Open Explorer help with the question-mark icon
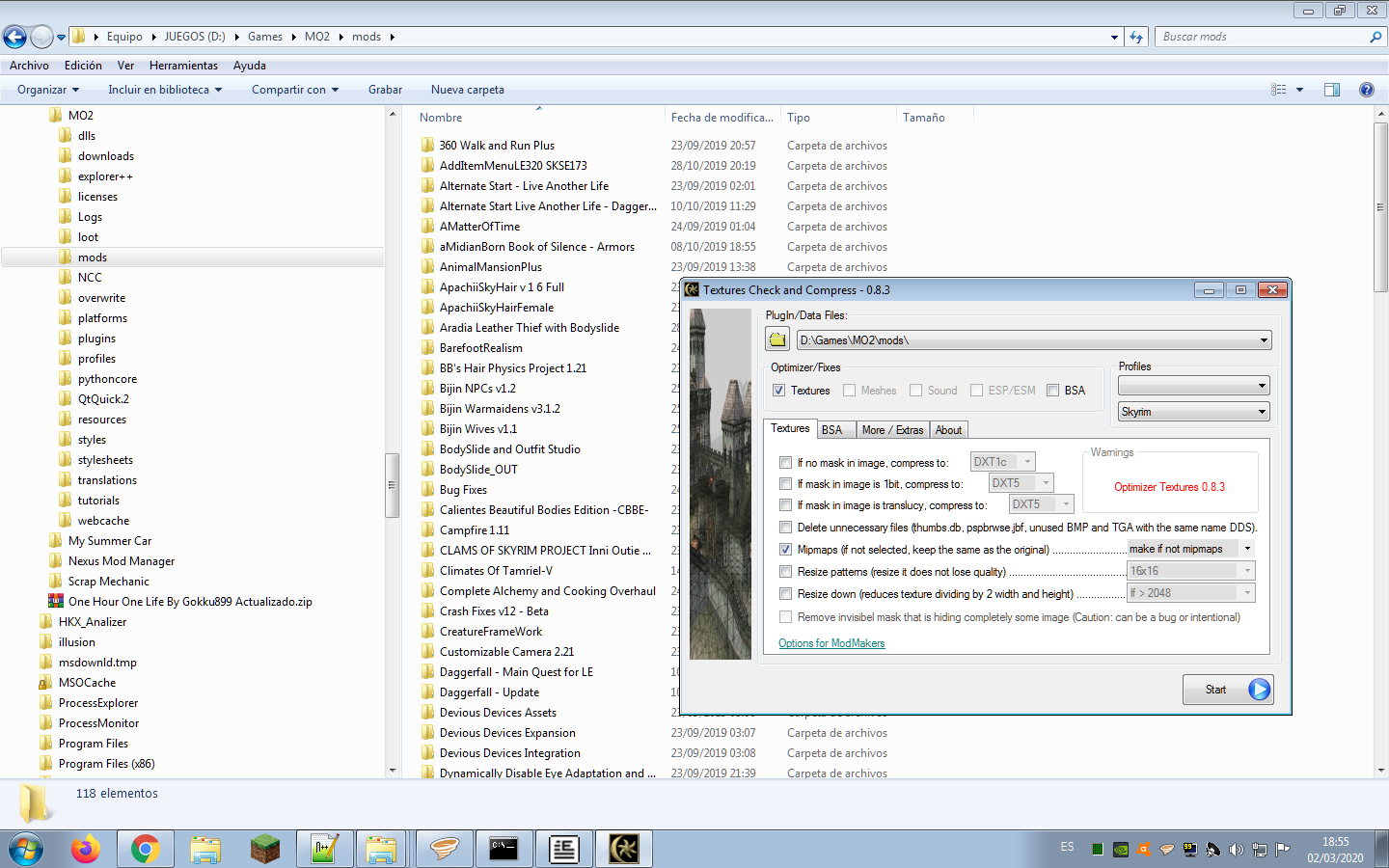 [x=1366, y=90]
